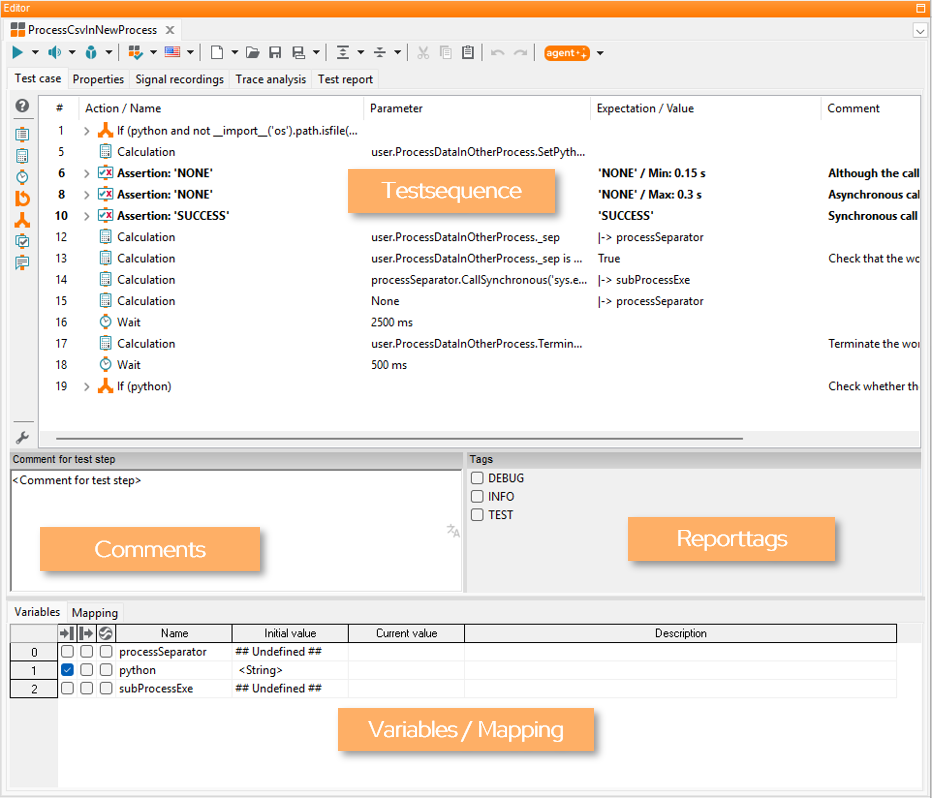Switch to the Mapping tab
Image resolution: width=932 pixels, height=798 pixels.
pyautogui.click(x=95, y=612)
